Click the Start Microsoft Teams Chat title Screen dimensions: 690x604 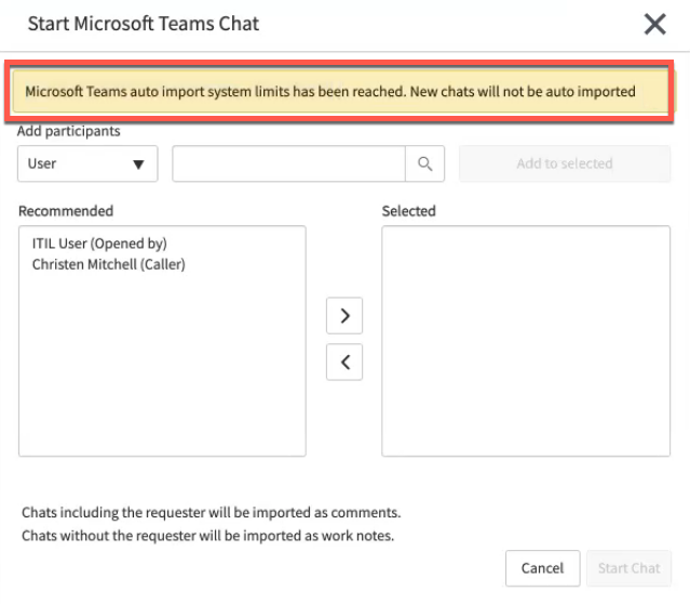tap(143, 24)
